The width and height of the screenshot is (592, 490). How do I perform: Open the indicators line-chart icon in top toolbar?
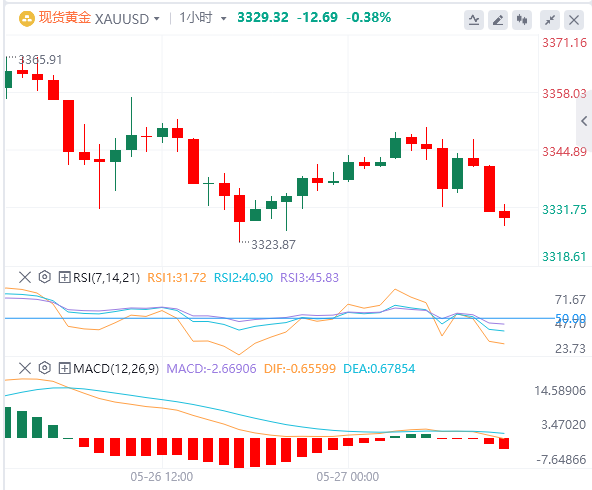coord(474,19)
